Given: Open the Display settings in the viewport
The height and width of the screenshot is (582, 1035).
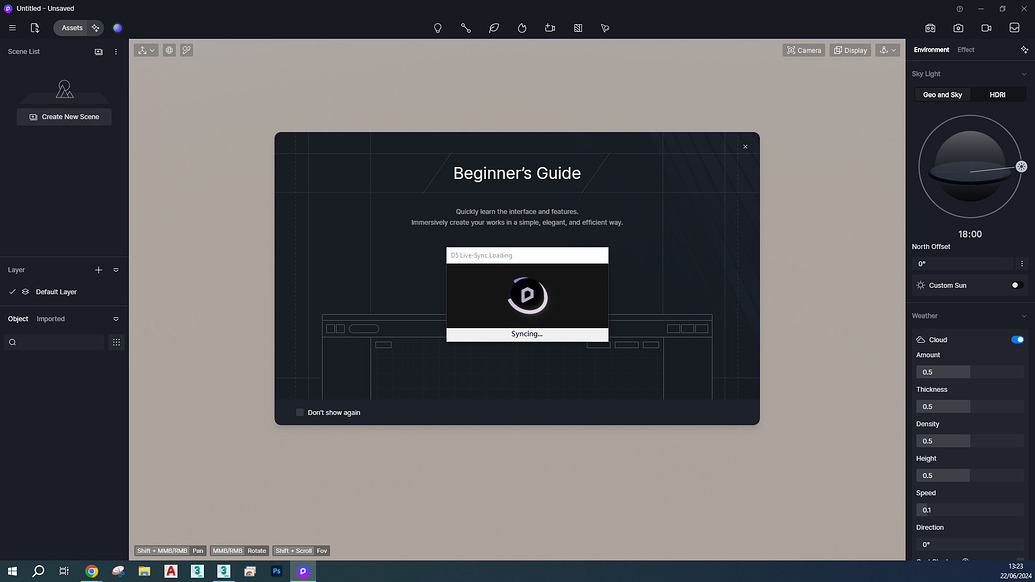Looking at the screenshot, I should (x=849, y=49).
